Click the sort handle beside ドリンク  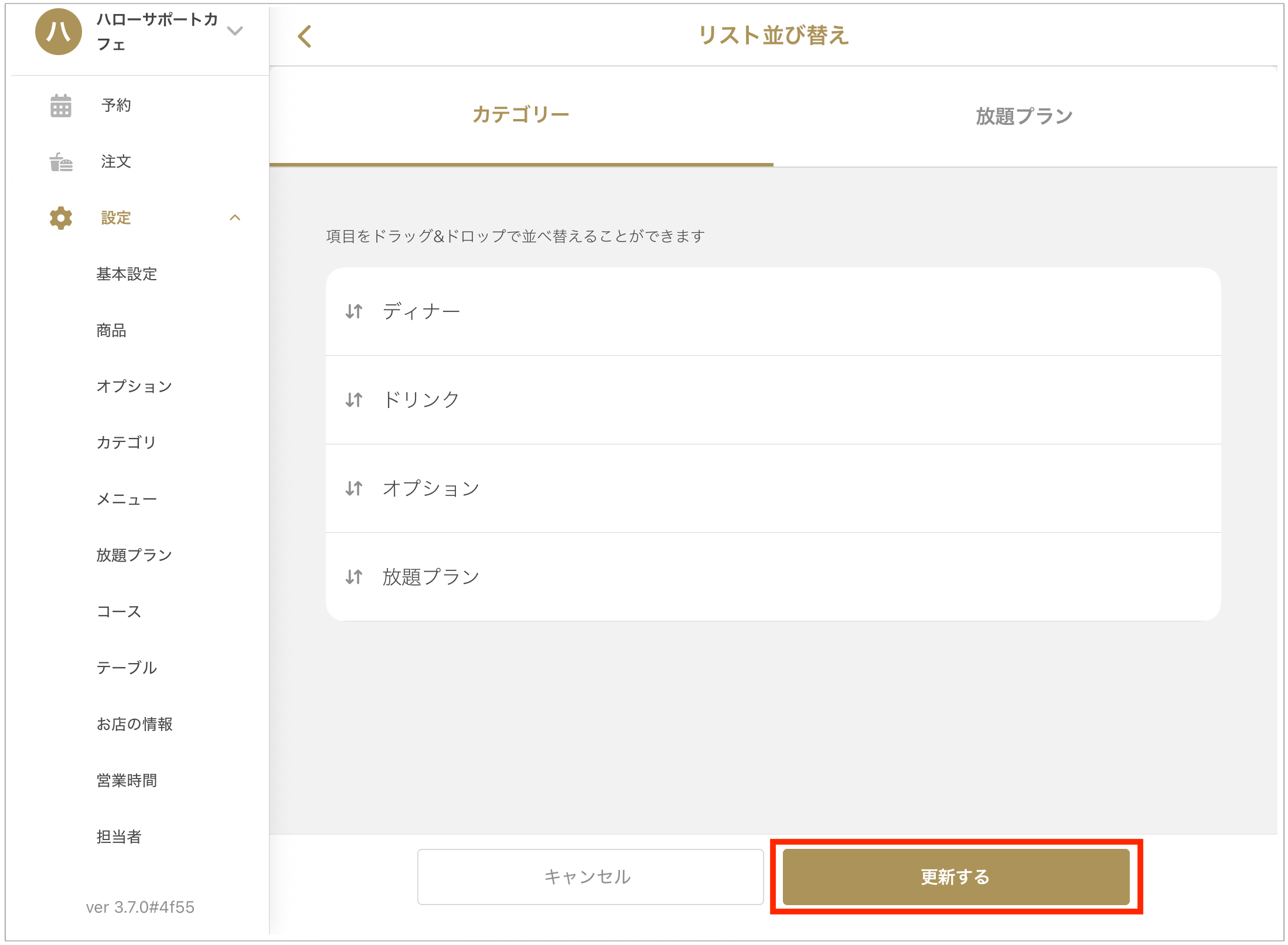point(354,400)
